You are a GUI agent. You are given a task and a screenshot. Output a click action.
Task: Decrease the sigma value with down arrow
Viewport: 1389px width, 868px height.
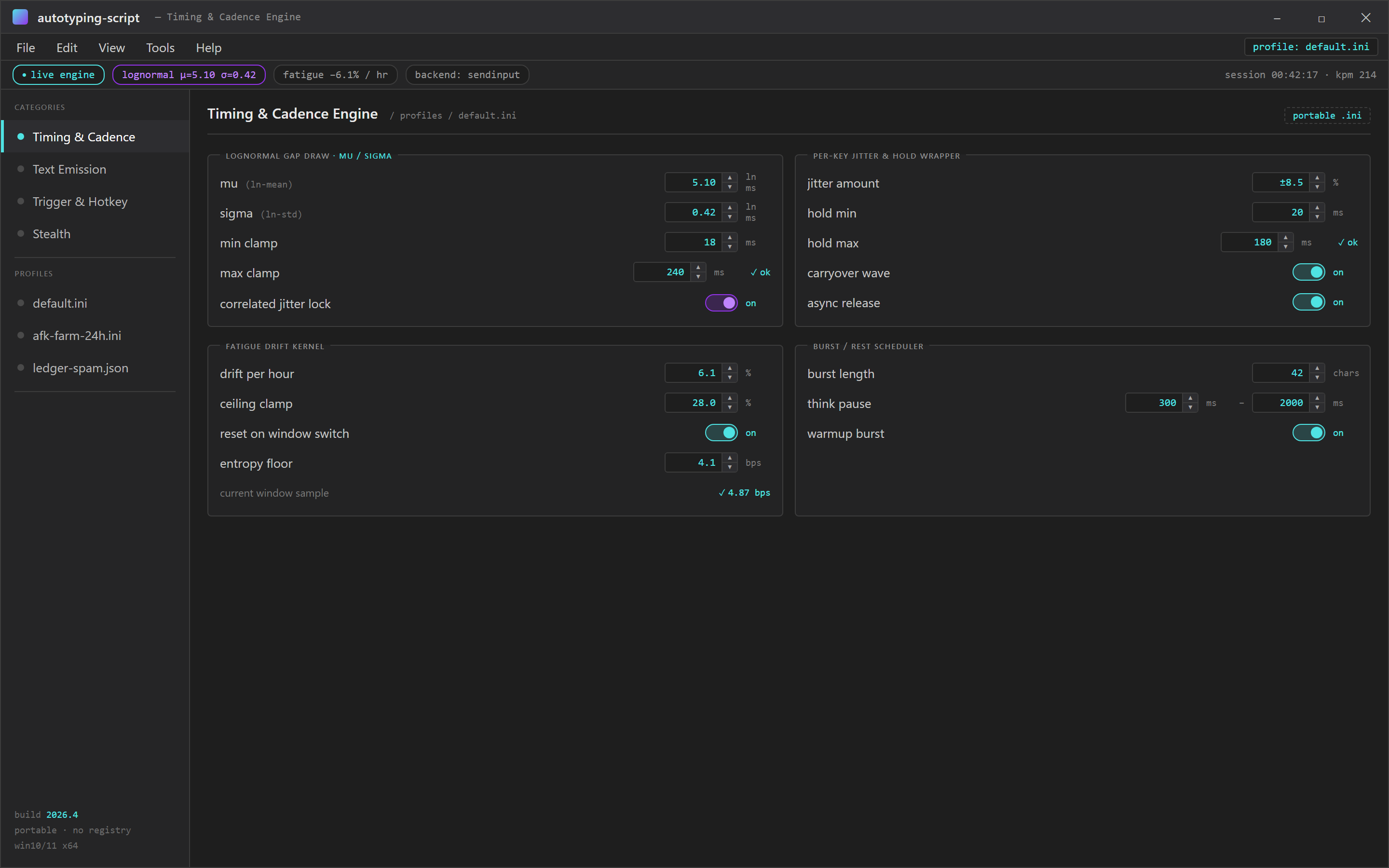pos(730,217)
